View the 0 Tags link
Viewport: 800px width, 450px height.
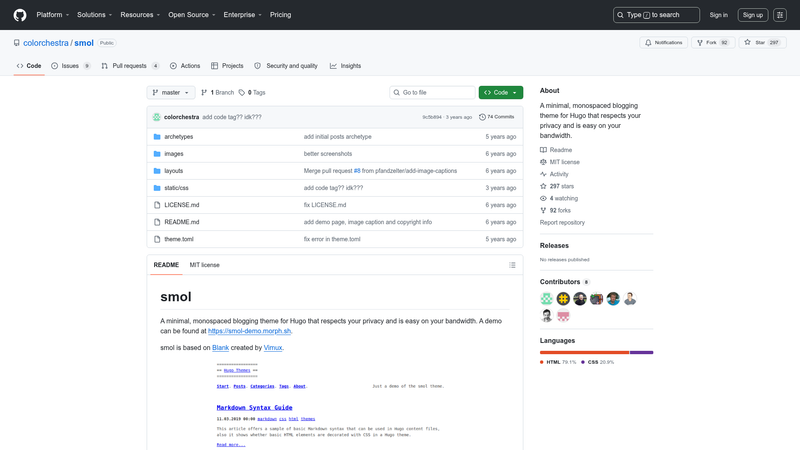(x=252, y=92)
